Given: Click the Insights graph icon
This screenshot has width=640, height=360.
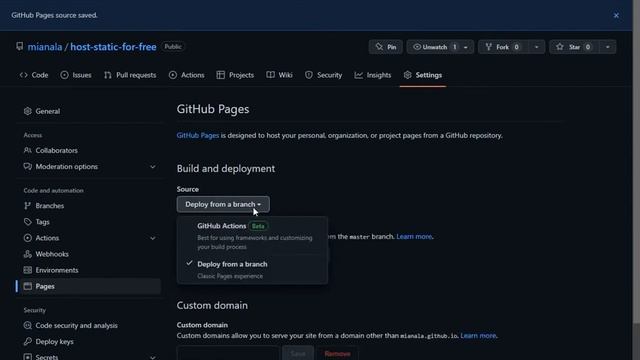Looking at the screenshot, I should click(x=358, y=75).
